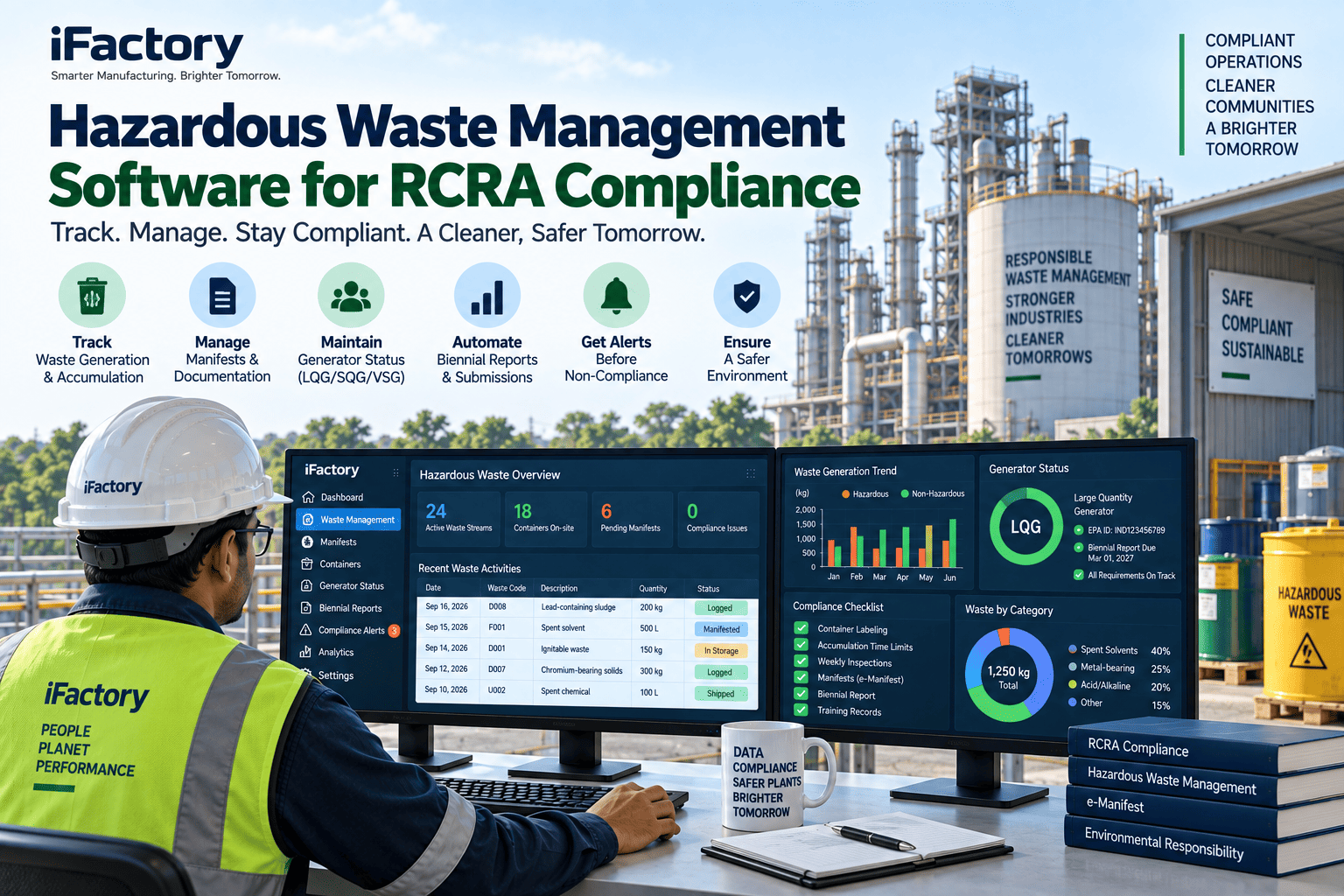The image size is (1344, 896).
Task: Click the D008 waste code cell
Action: point(497,606)
